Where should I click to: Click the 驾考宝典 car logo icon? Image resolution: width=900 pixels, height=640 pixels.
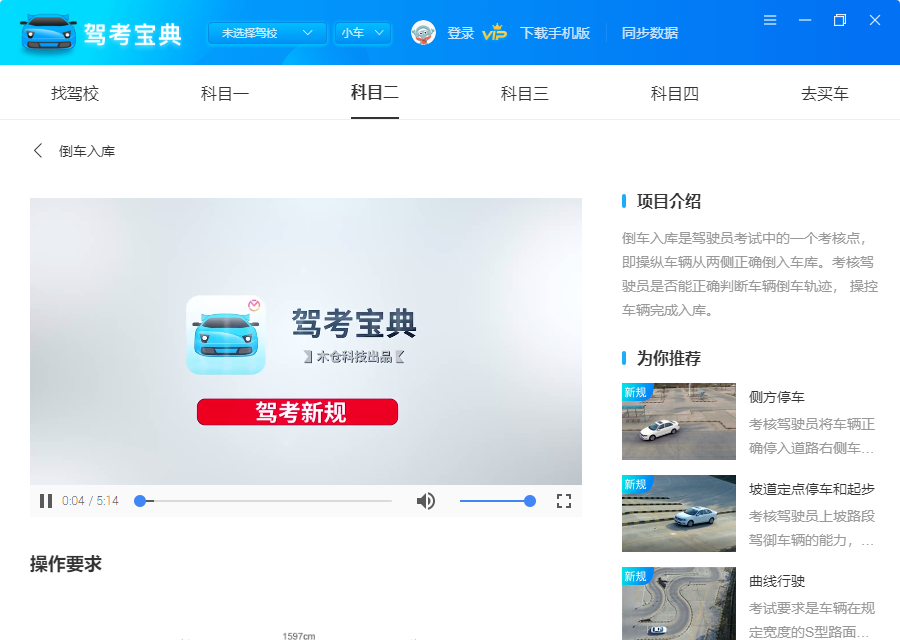coord(48,32)
